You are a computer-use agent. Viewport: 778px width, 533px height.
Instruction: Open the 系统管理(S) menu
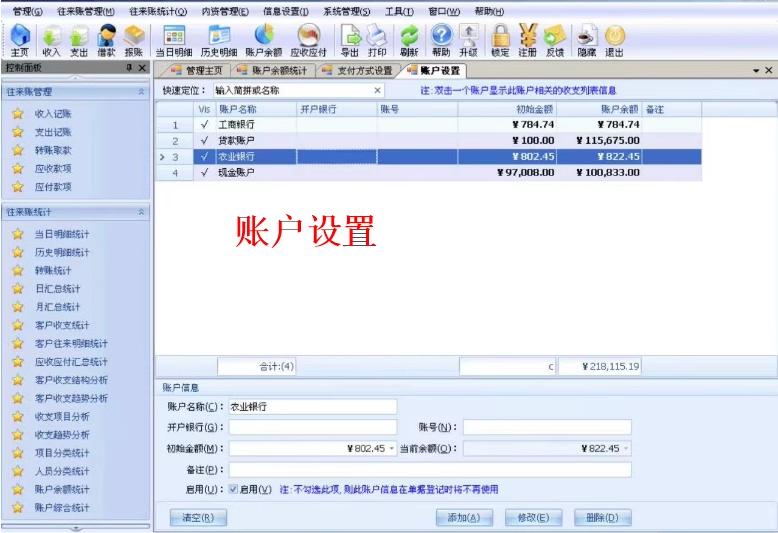[347, 11]
